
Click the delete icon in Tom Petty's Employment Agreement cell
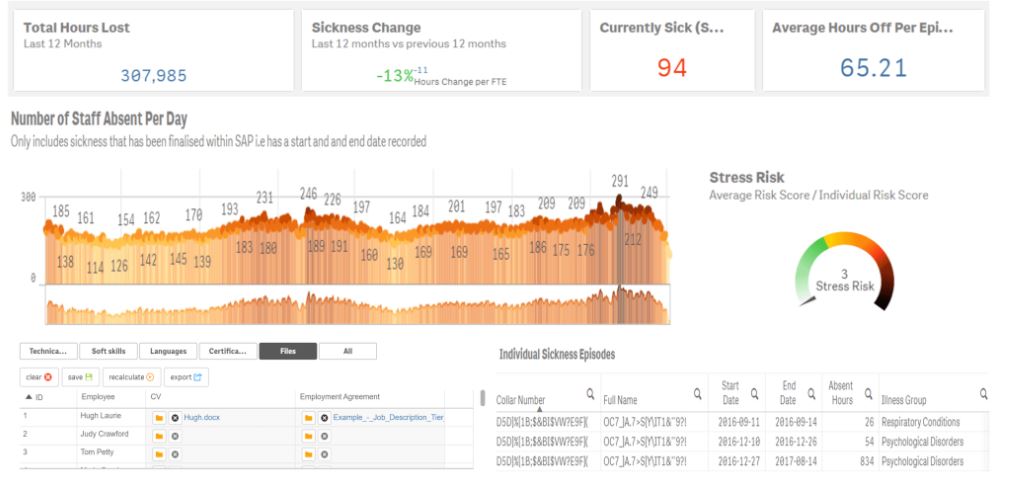click(x=324, y=455)
